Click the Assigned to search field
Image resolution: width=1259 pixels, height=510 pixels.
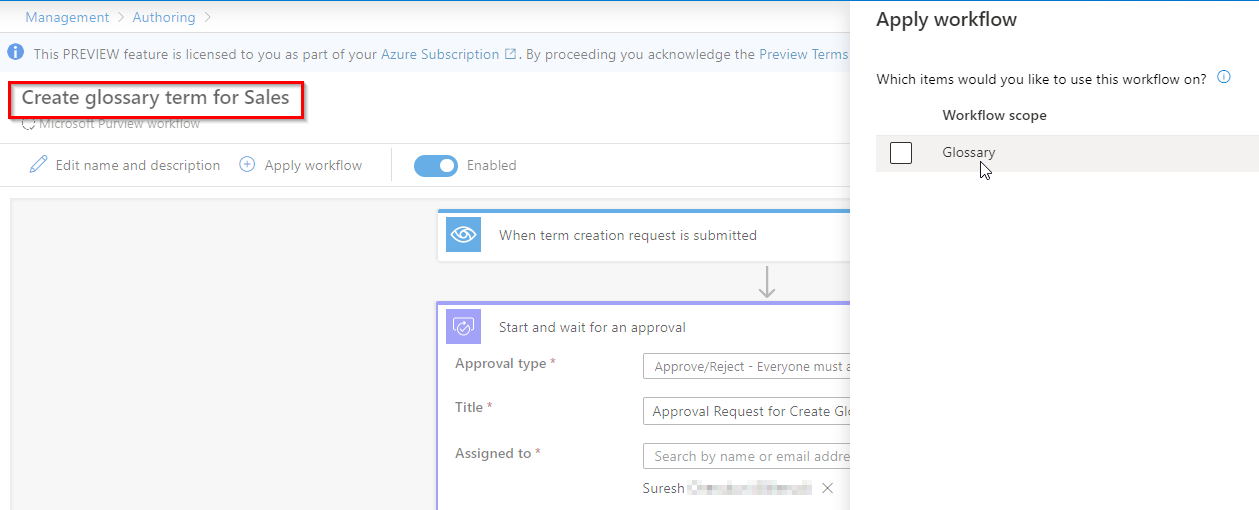pos(746,456)
